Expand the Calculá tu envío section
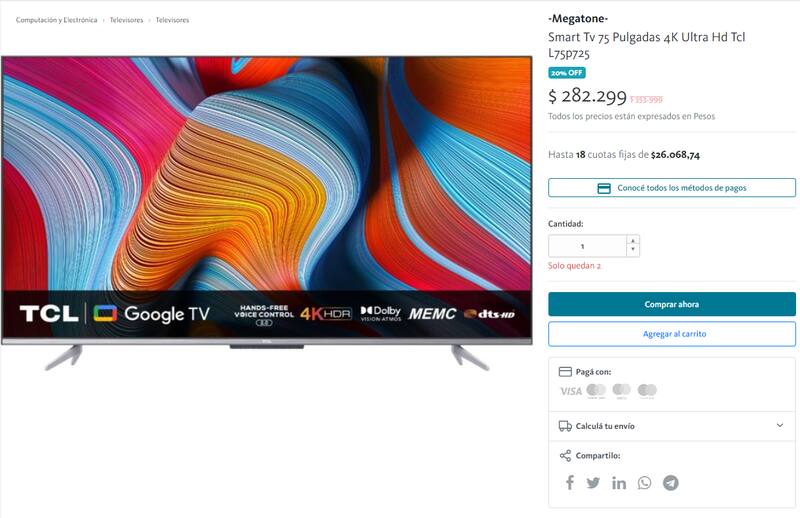Screen dimensions: 800x518 pyautogui.click(x=672, y=426)
